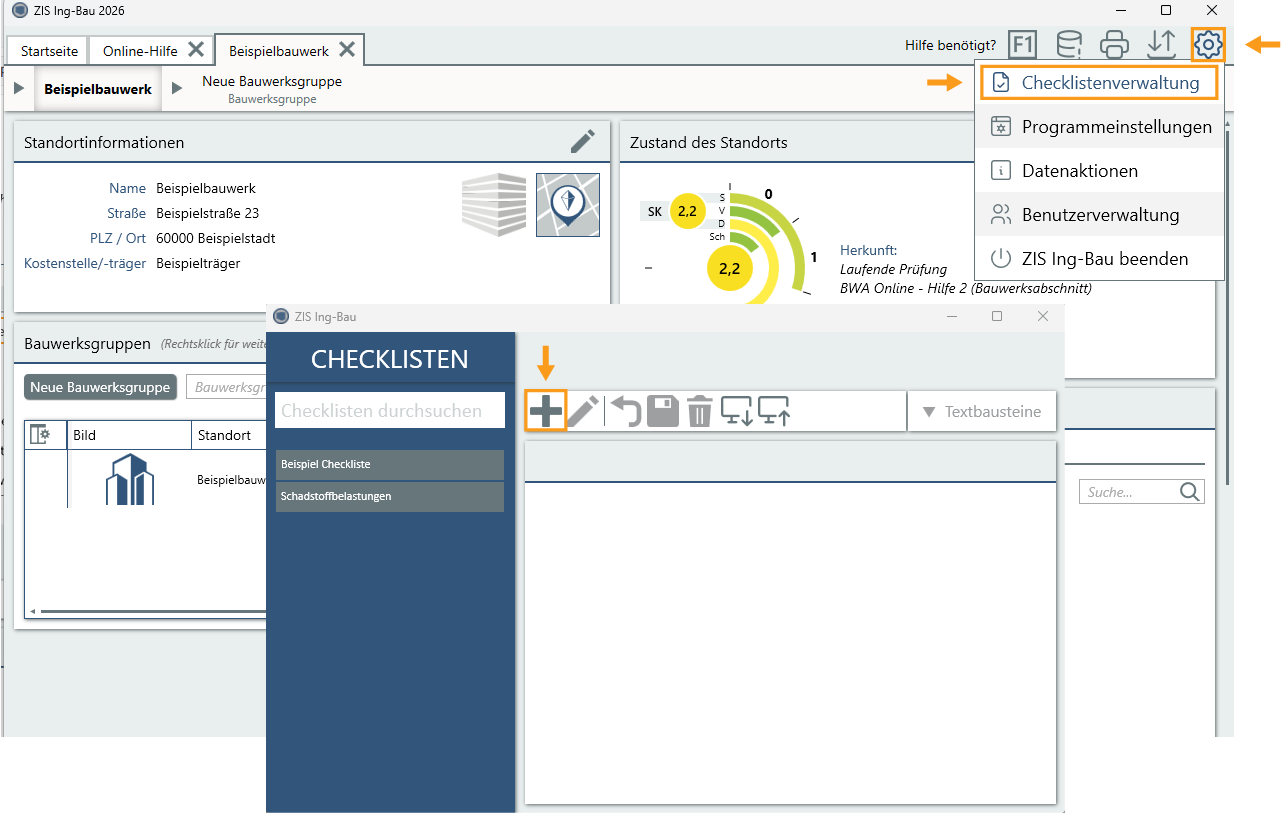Add a new checklist with plus icon
This screenshot has height=813, width=1281.
tap(546, 411)
